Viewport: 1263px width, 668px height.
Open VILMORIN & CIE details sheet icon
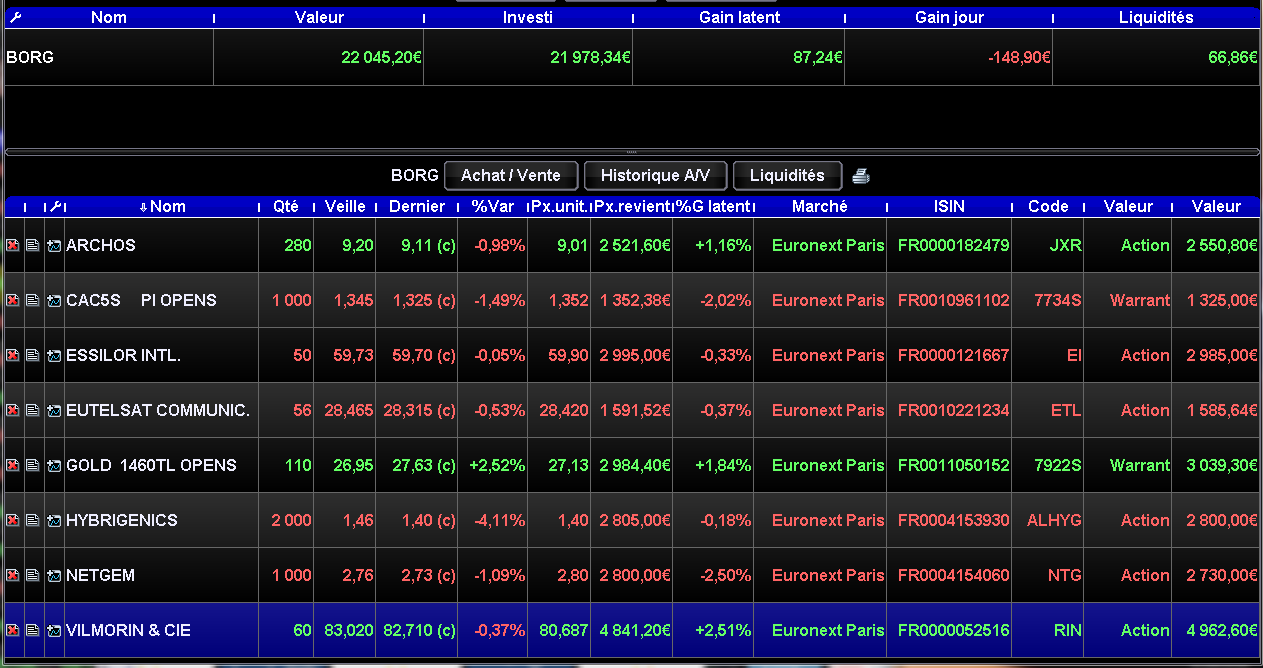[33, 630]
